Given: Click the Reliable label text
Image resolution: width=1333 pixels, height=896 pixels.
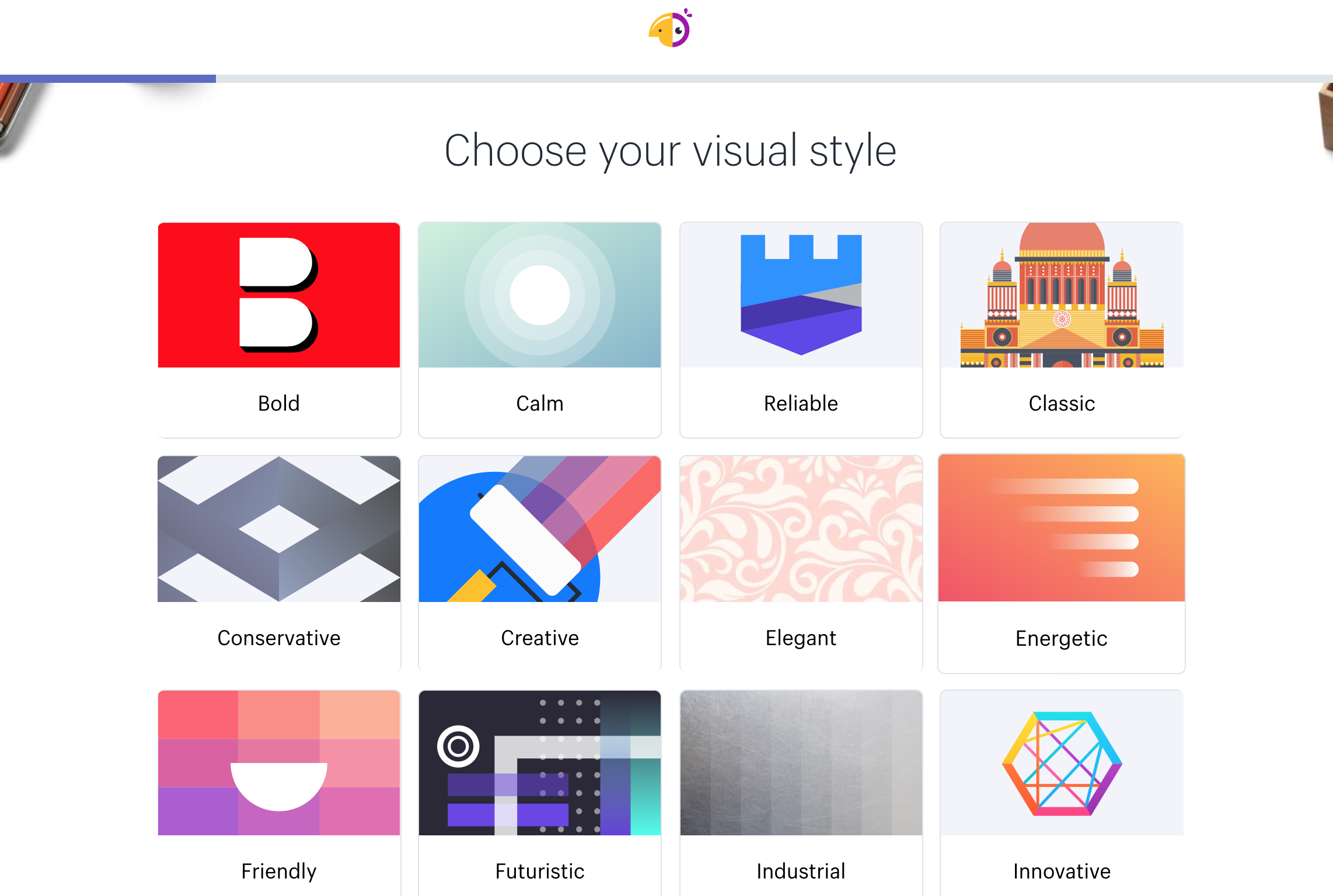Looking at the screenshot, I should tap(801, 403).
